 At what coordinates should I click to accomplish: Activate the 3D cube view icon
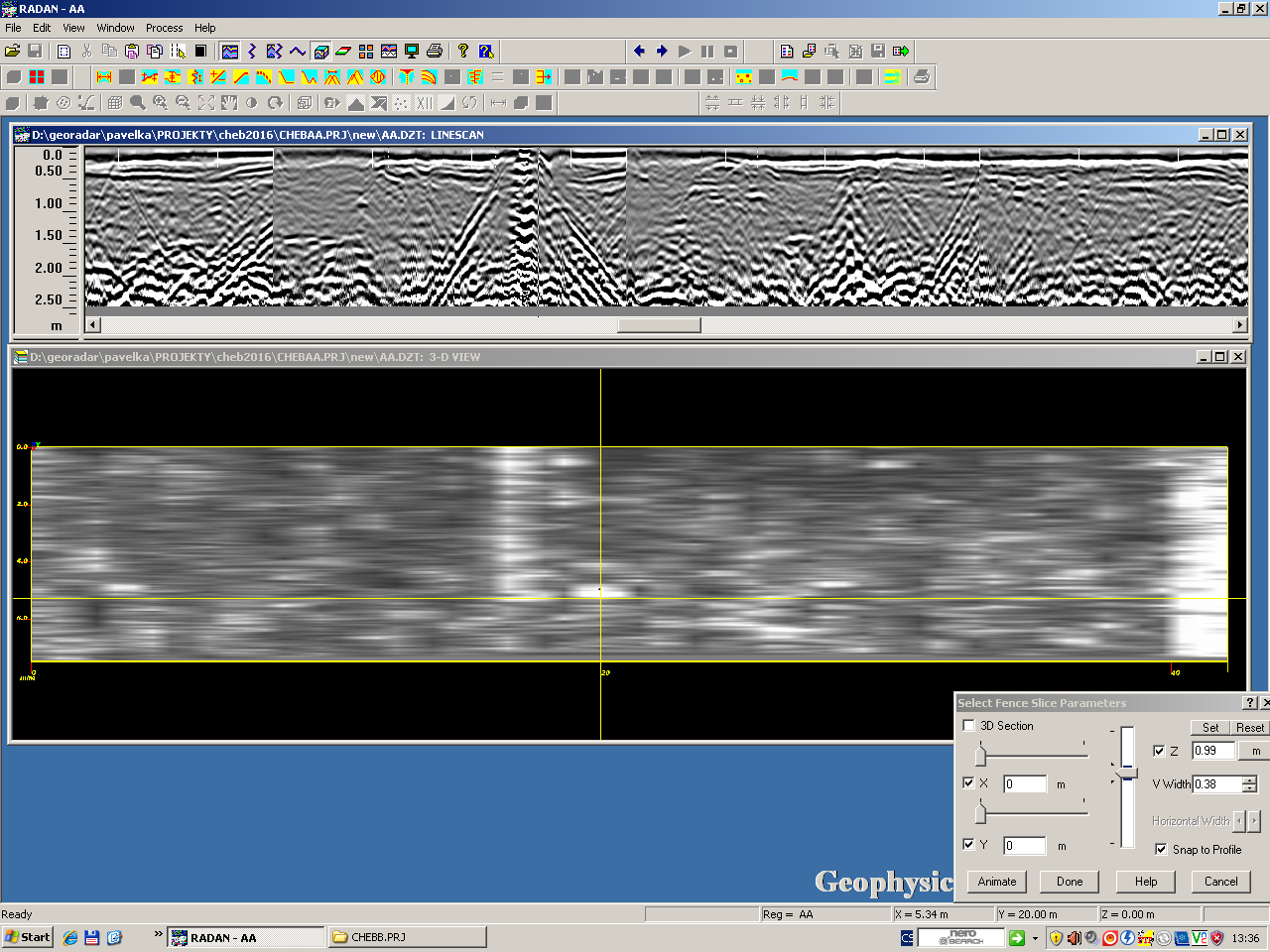320,52
